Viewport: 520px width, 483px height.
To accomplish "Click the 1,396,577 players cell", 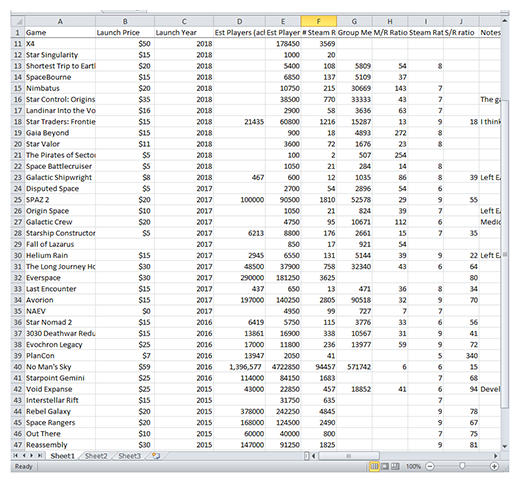I will coord(239,367).
